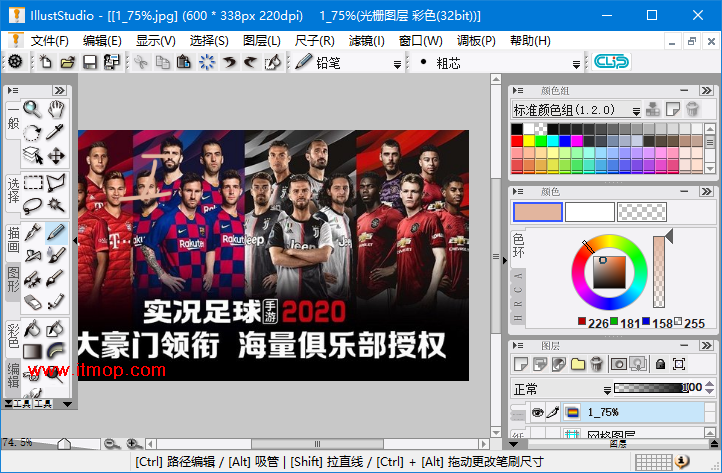Collapse the color panel with the double chevron
Viewport: 722px width, 473px height.
click(x=706, y=191)
